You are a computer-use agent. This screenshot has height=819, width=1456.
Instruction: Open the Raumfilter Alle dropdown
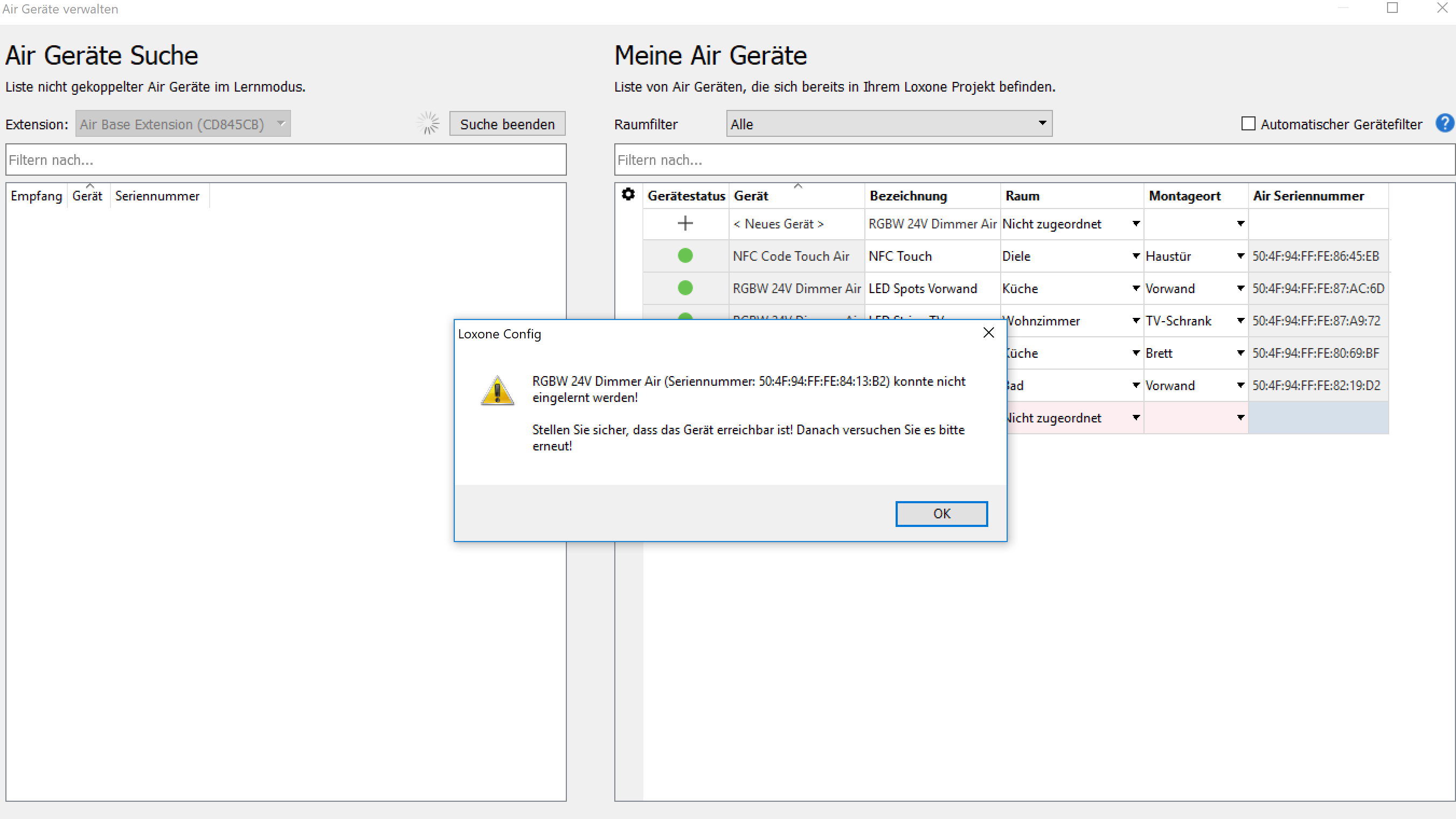tap(889, 124)
